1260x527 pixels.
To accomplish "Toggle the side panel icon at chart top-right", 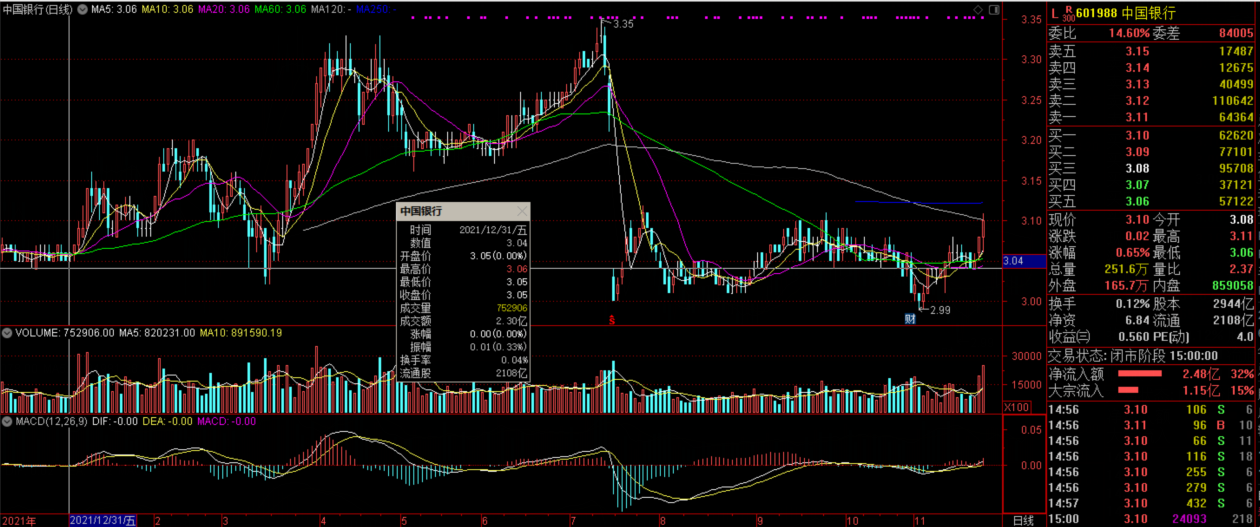I will coord(993,9).
